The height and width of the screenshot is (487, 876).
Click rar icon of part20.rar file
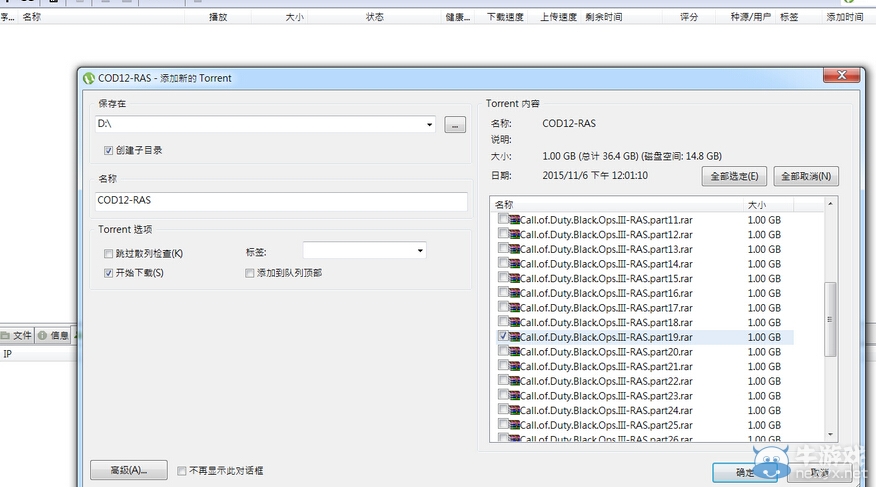514,352
